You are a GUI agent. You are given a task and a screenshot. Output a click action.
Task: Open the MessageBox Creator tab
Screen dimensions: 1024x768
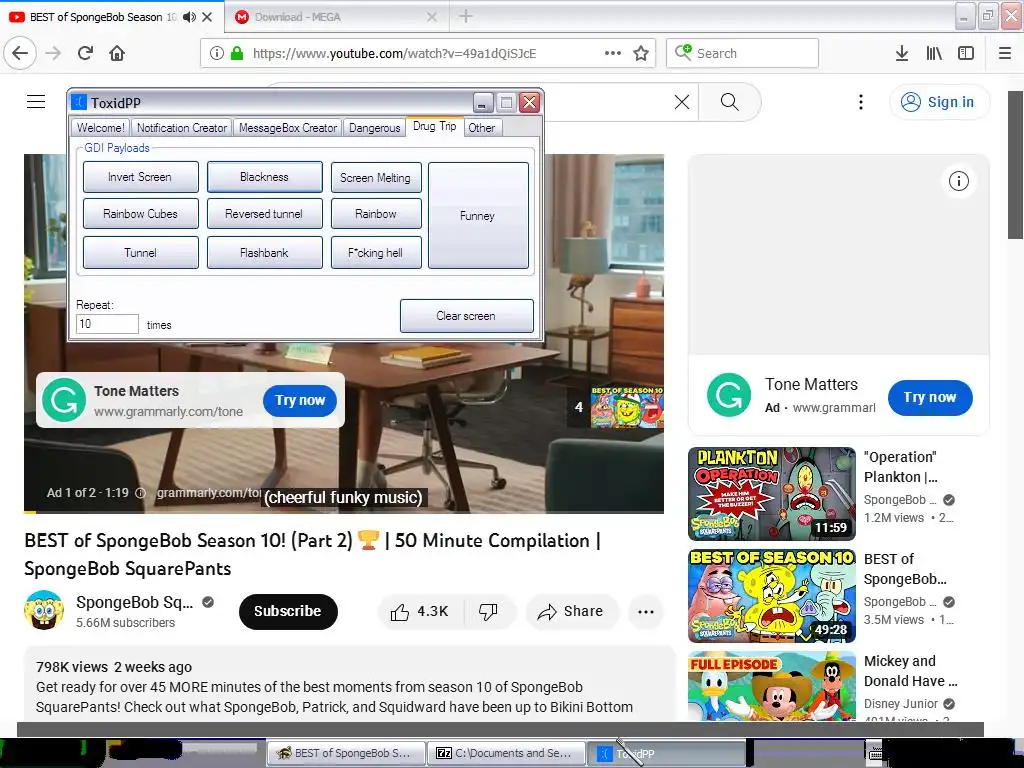click(x=287, y=127)
